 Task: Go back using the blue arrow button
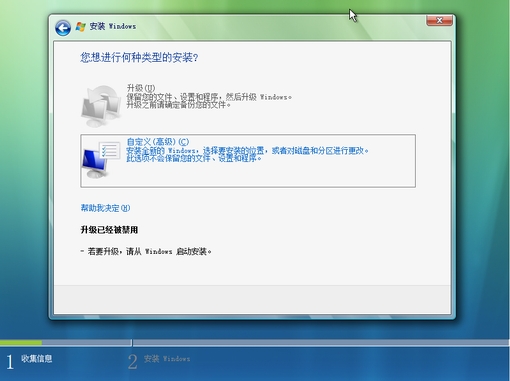[x=63, y=28]
